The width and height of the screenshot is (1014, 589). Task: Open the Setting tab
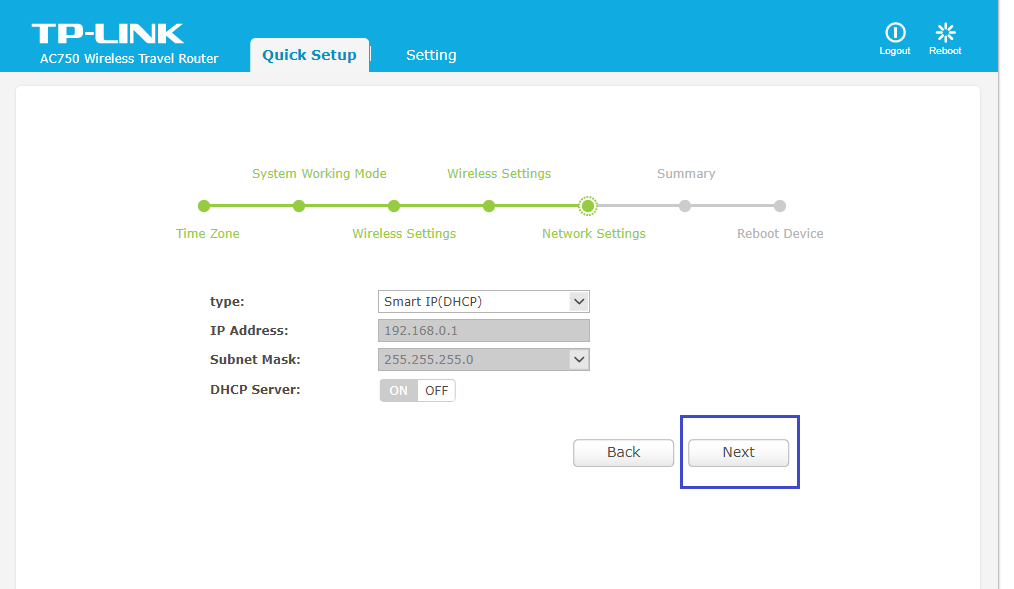(x=431, y=55)
